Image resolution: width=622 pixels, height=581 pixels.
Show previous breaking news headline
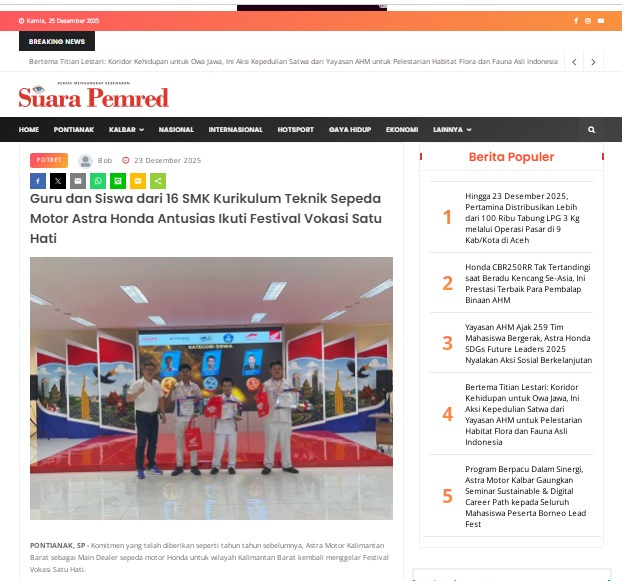click(574, 62)
